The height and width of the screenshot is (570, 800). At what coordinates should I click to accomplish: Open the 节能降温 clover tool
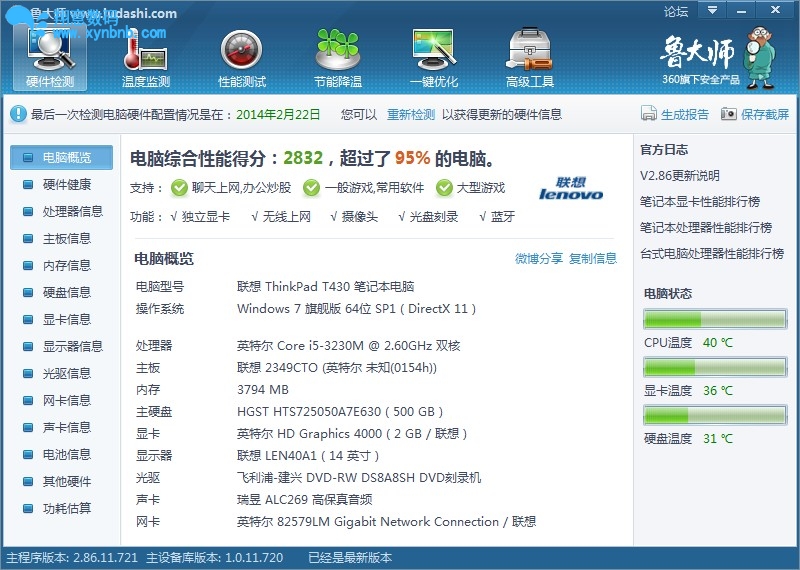(338, 59)
